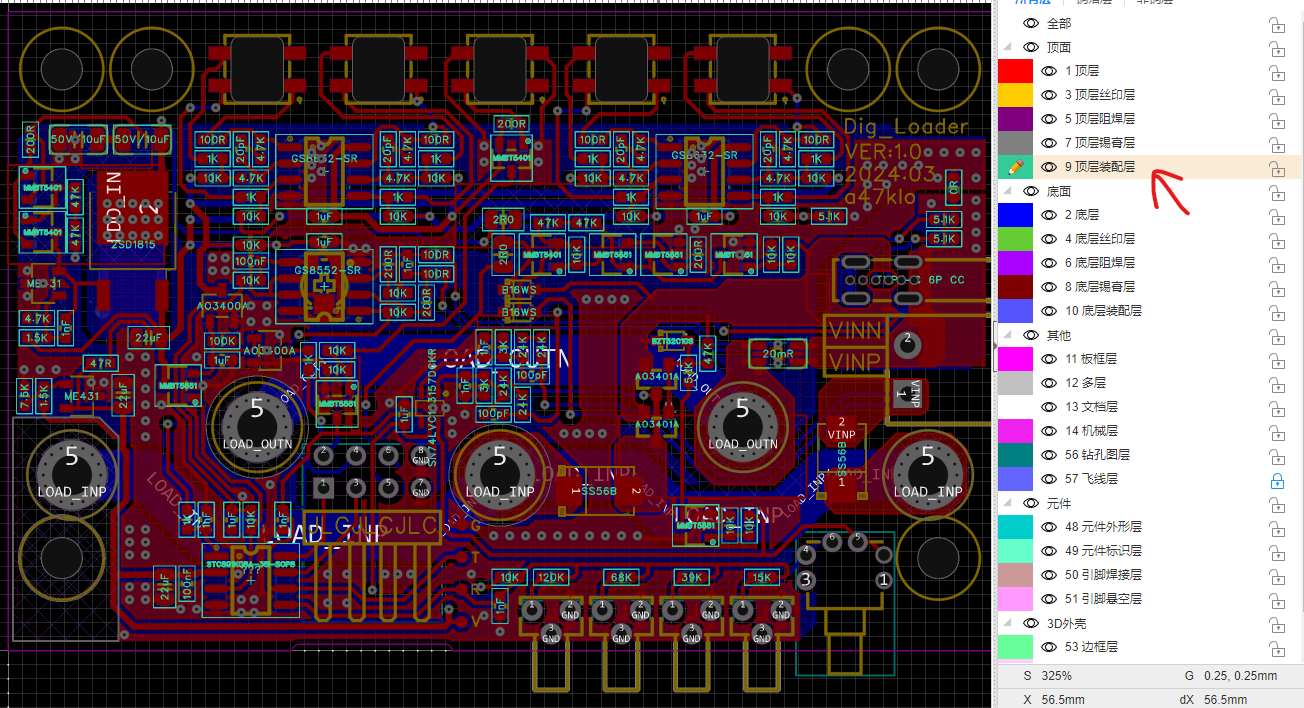1304x708 pixels.
Task: Hide the 1 顶层 layer via eye icon
Action: point(1049,71)
